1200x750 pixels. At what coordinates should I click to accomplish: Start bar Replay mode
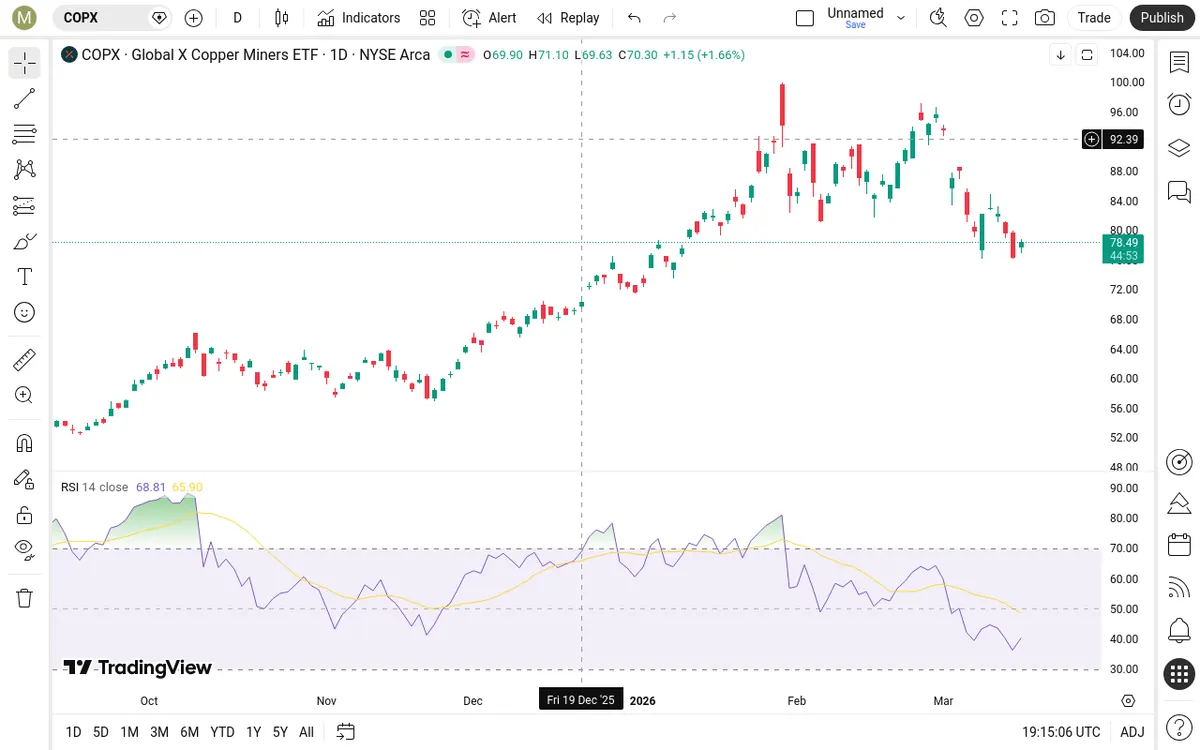coord(568,17)
